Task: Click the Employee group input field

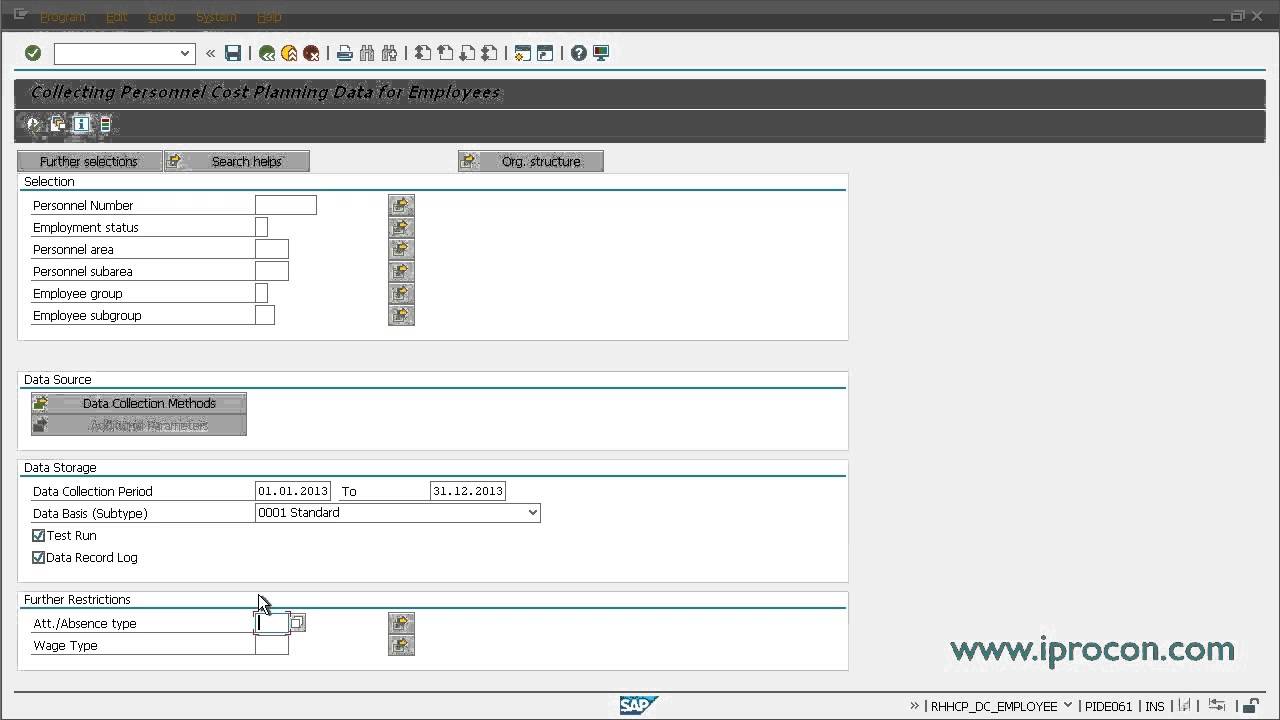Action: tap(262, 293)
